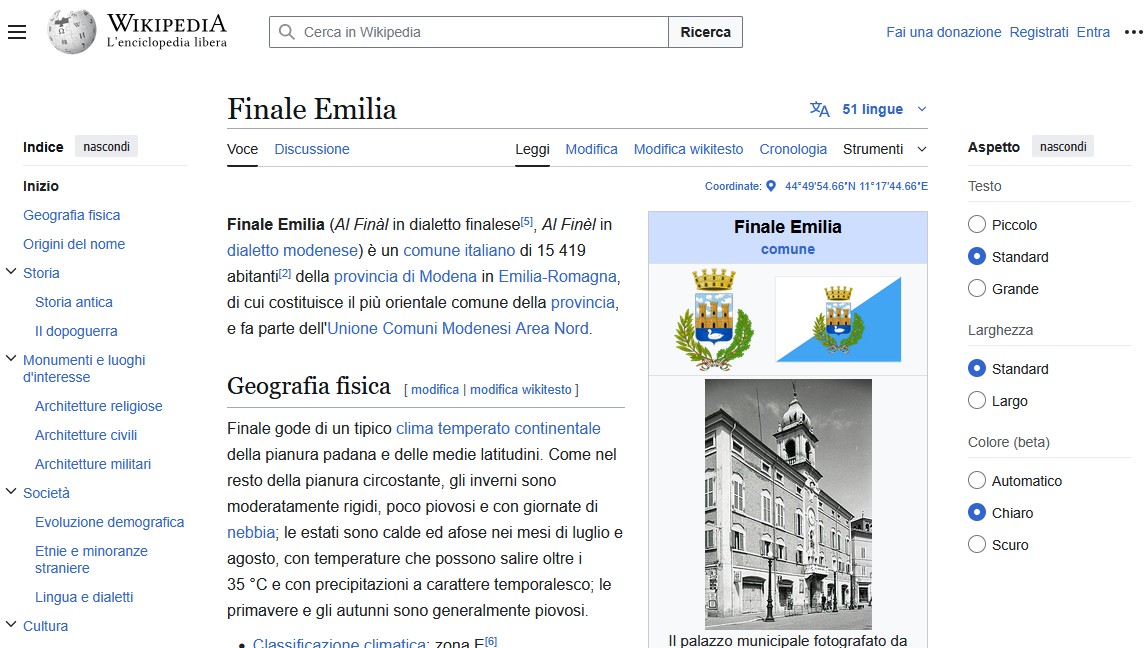Open the palazzo municipale photo

(x=787, y=502)
